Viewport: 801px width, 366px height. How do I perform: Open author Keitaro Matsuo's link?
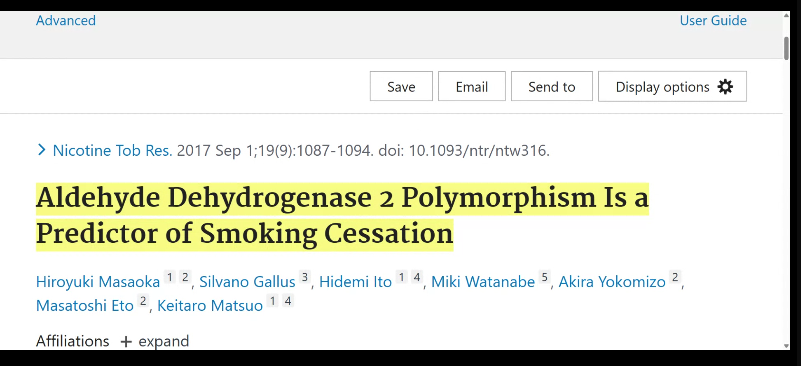[x=210, y=306]
